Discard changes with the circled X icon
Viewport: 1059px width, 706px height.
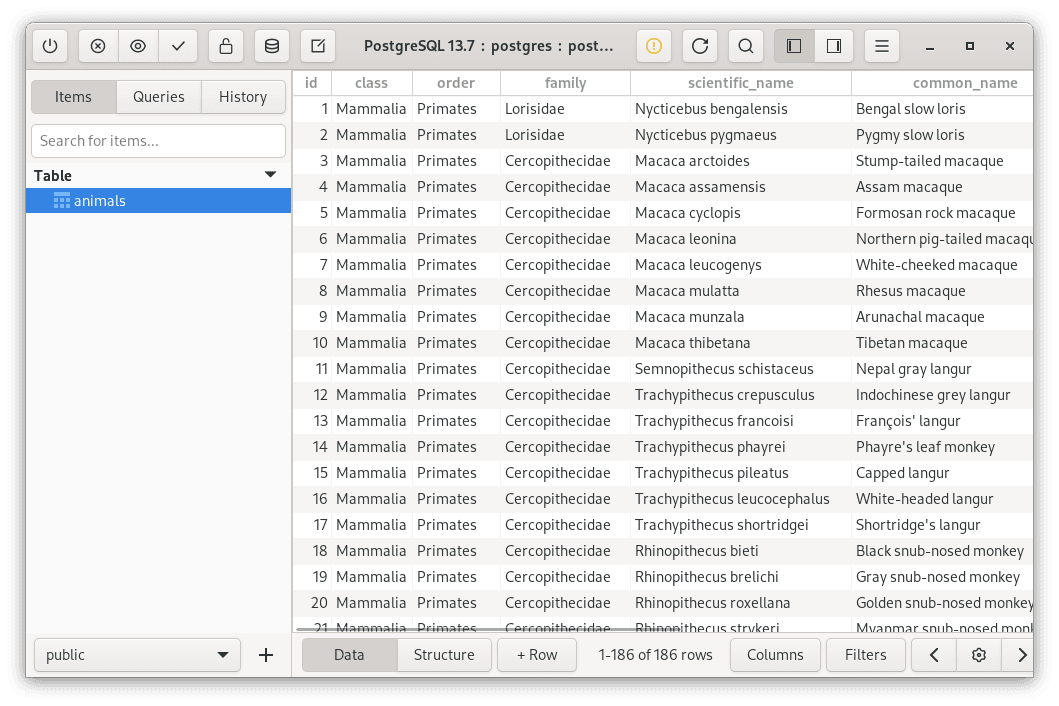click(x=98, y=46)
